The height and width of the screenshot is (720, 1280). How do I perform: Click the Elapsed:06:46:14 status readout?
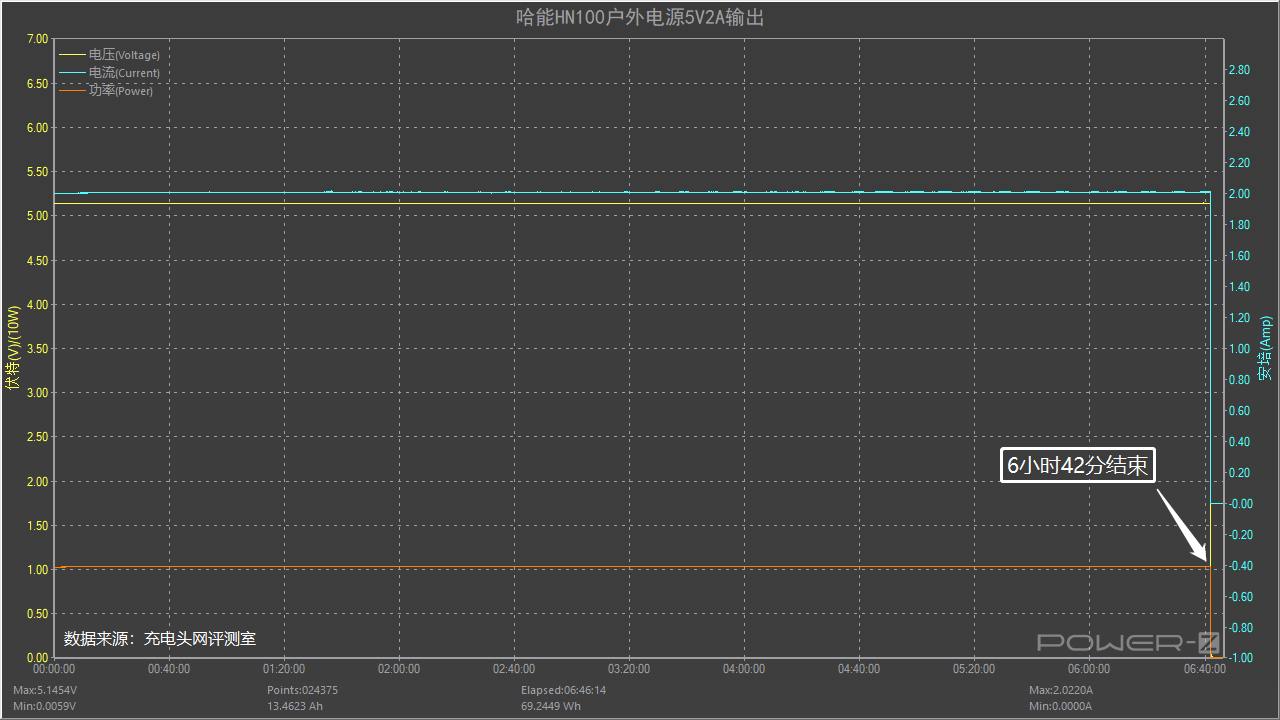click(x=563, y=690)
